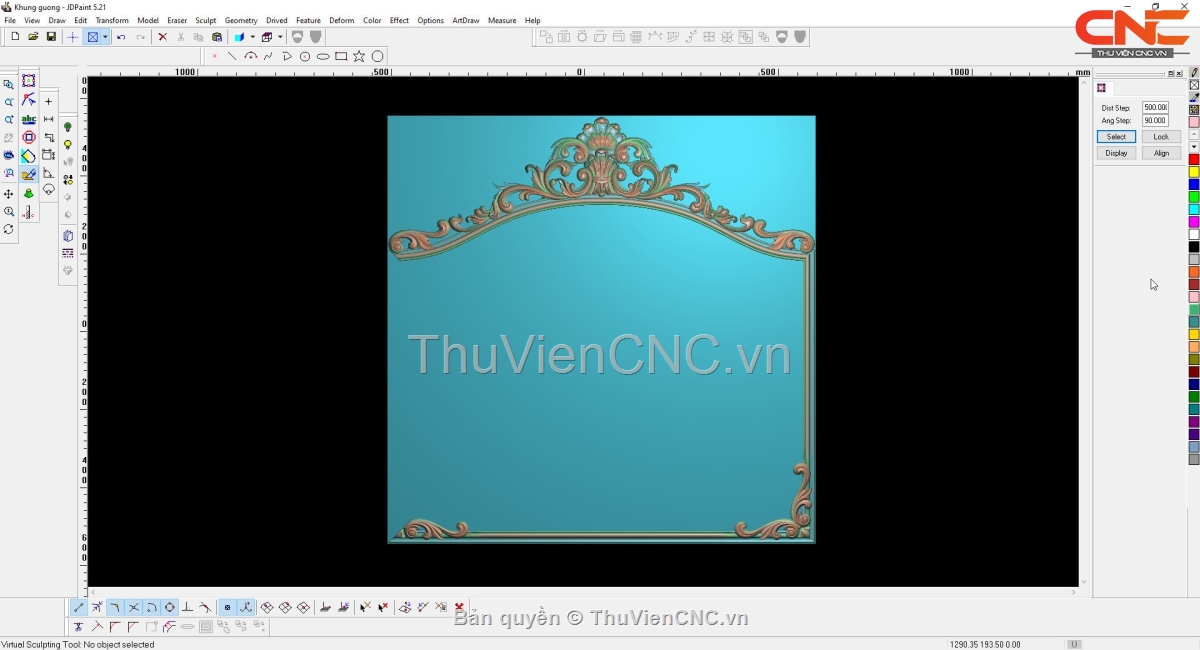Pick the red color swatch

point(1194,160)
